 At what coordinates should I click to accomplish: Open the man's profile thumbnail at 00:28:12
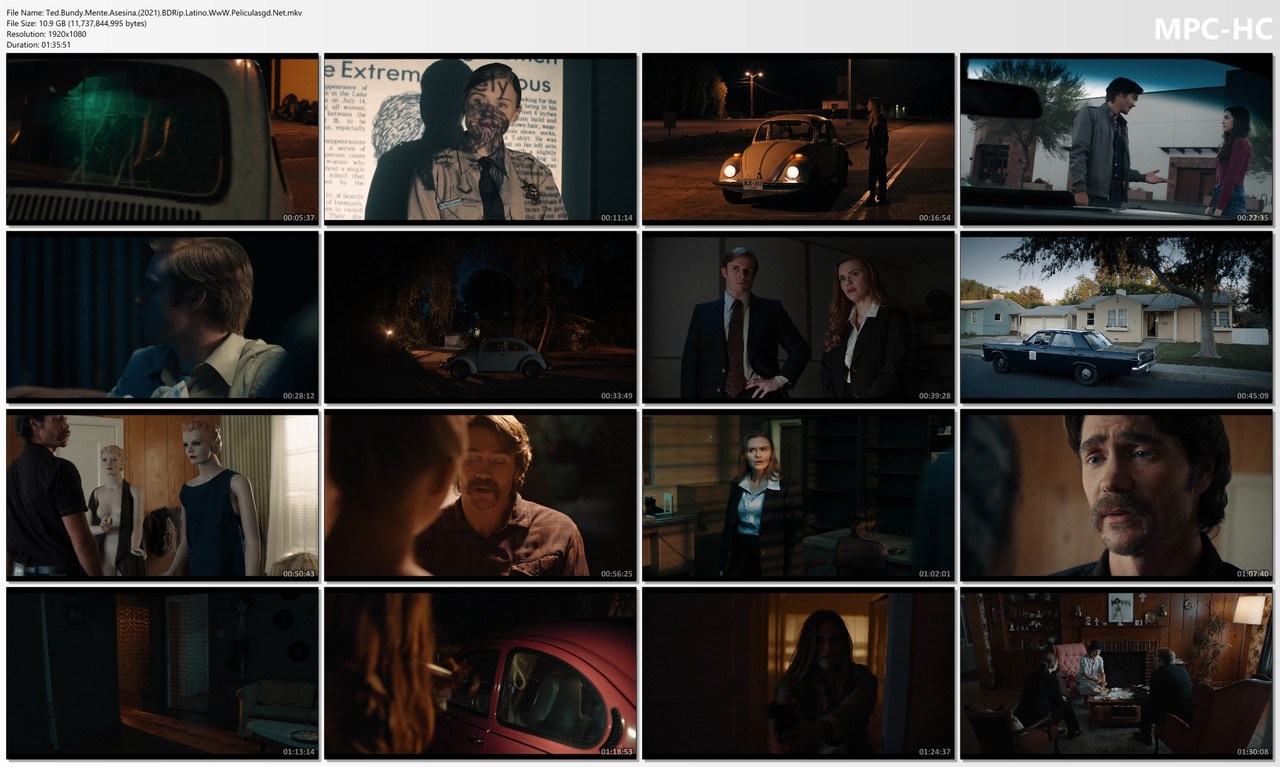coord(162,317)
